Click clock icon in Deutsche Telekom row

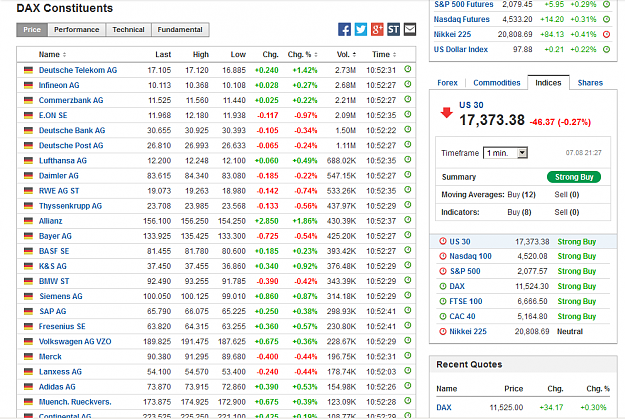(407, 69)
